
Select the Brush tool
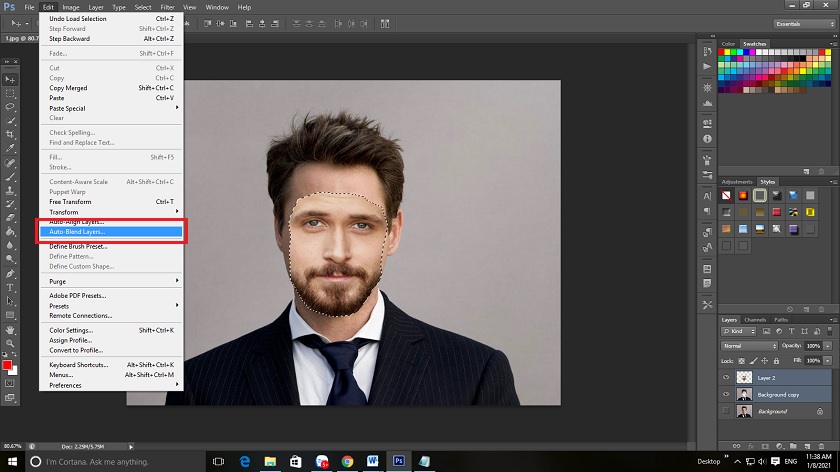click(10, 177)
